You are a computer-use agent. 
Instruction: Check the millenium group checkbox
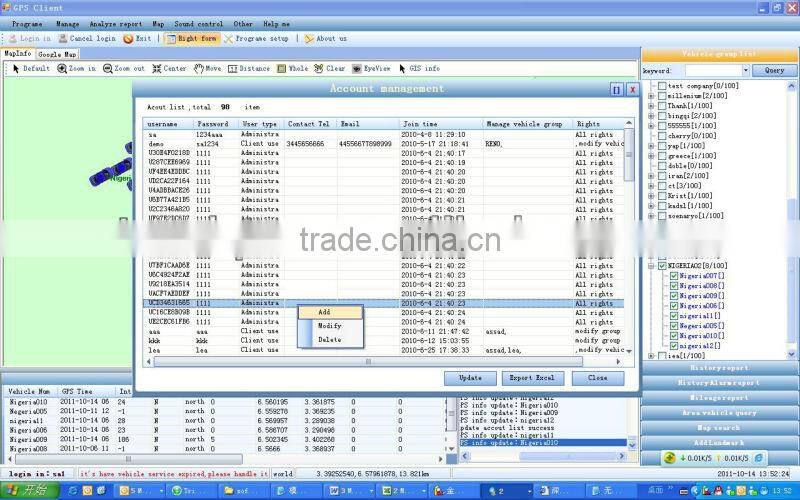tap(660, 96)
